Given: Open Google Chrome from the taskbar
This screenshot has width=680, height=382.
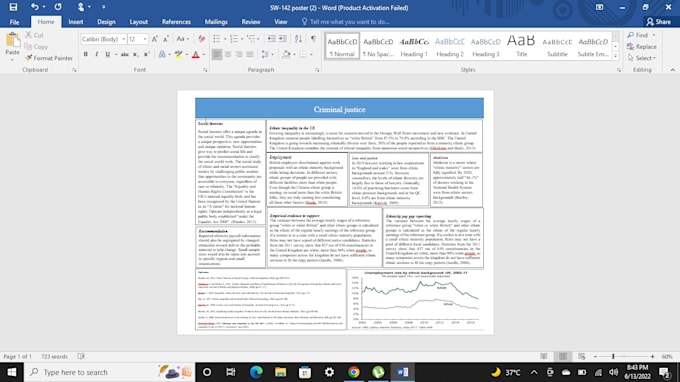Looking at the screenshot, I should click(353, 372).
